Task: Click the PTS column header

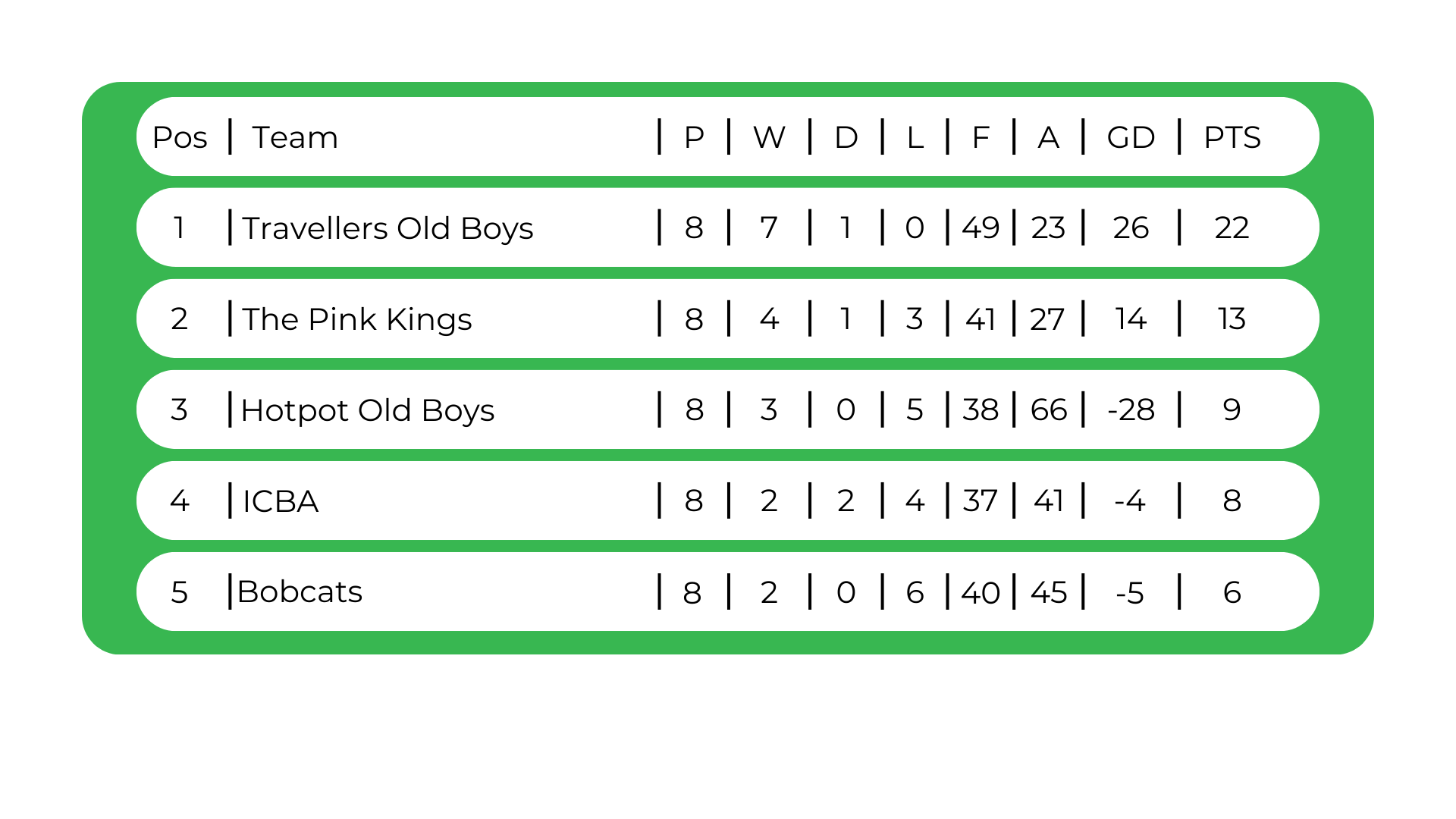Action: tap(1232, 137)
